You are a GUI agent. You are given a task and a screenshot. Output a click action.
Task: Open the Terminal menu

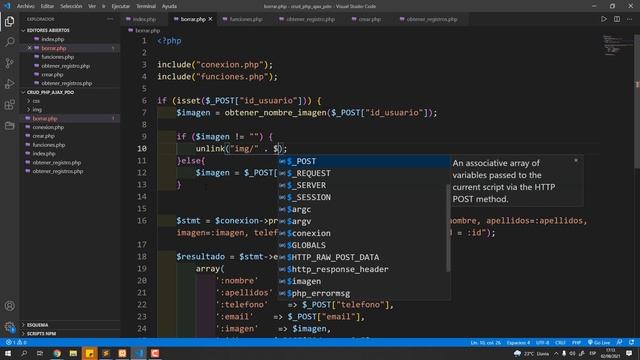point(146,6)
